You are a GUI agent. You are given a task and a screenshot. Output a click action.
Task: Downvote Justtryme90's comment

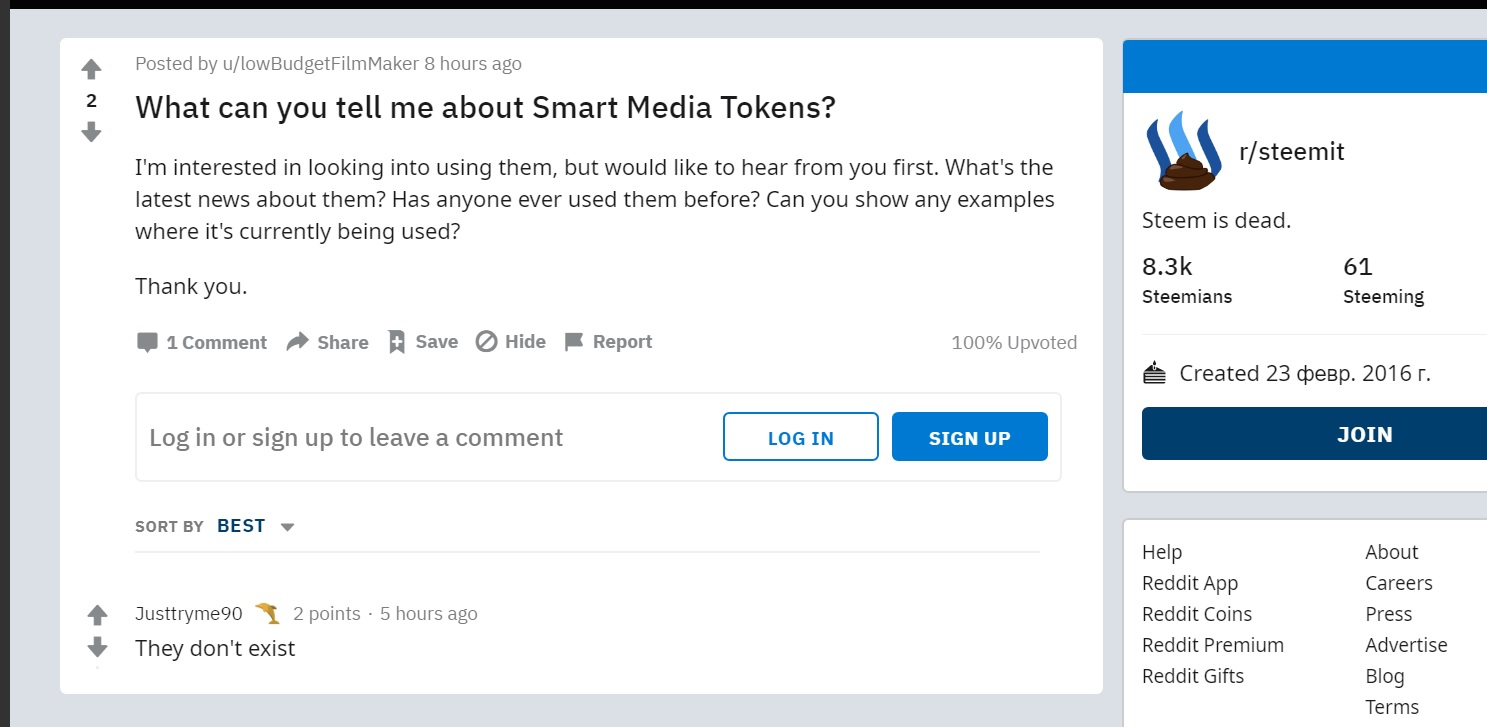pos(97,647)
